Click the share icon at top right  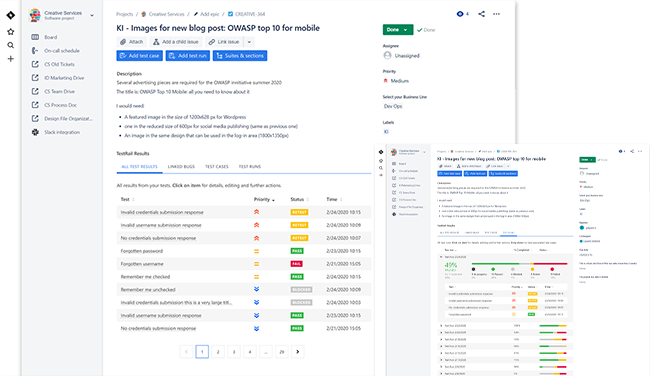[481, 14]
